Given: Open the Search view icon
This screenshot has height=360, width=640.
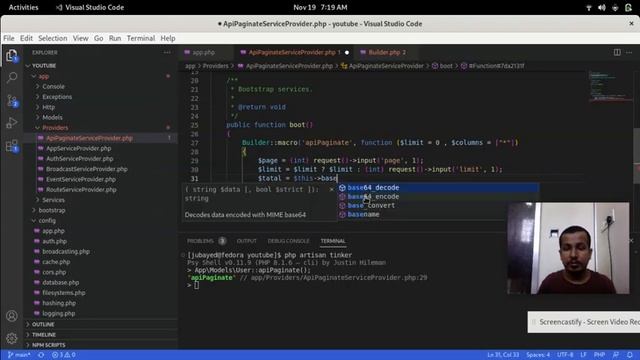Looking at the screenshot, I should 12,78.
